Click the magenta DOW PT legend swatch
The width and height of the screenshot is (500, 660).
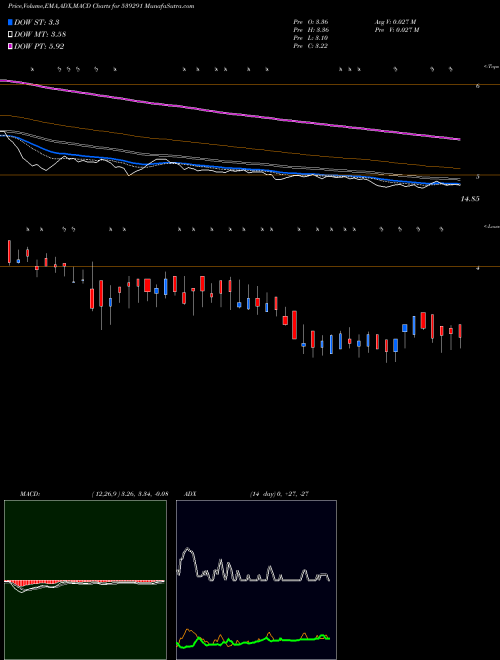click(10, 47)
